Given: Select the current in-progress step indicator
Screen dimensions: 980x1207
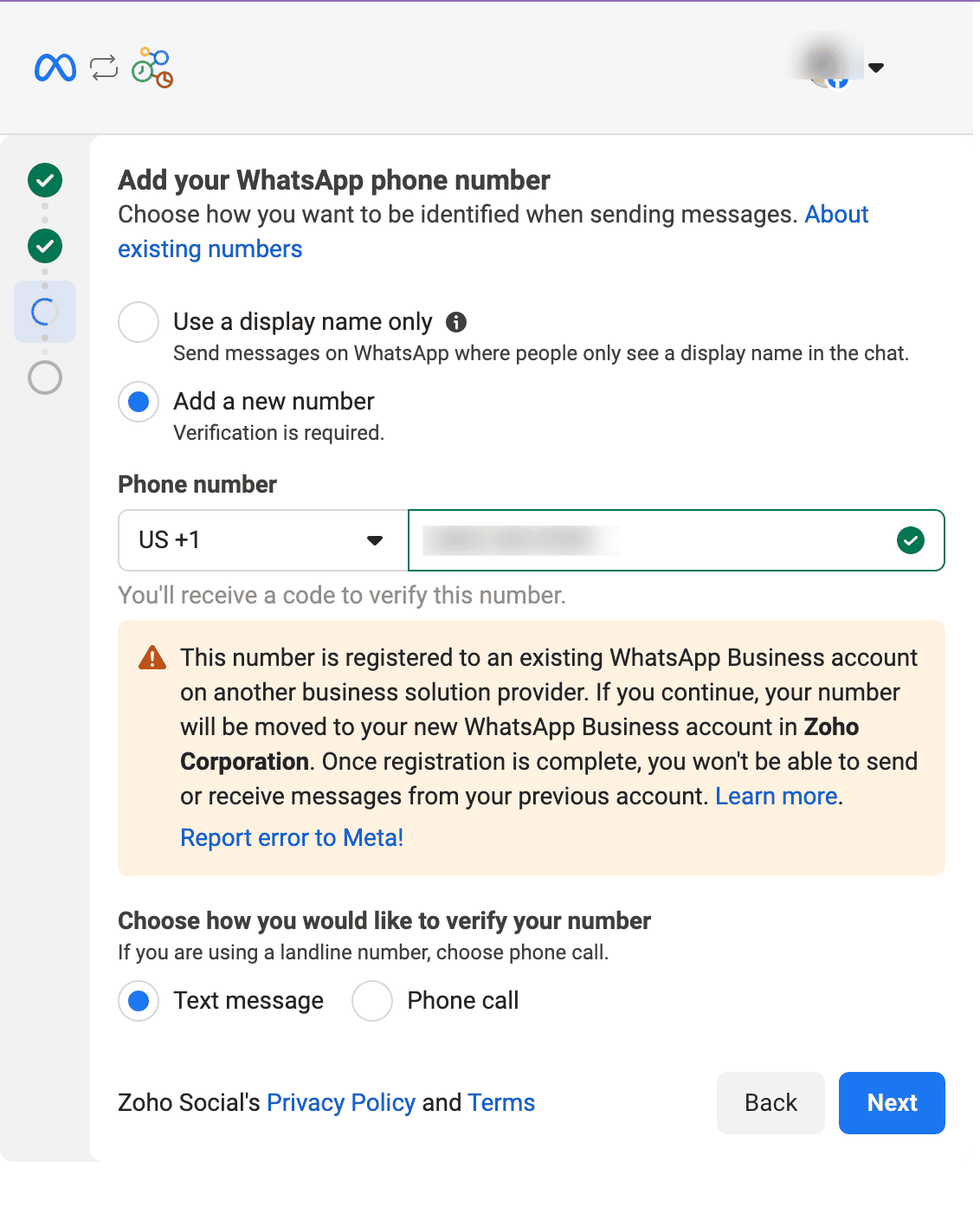Looking at the screenshot, I should click(x=45, y=312).
